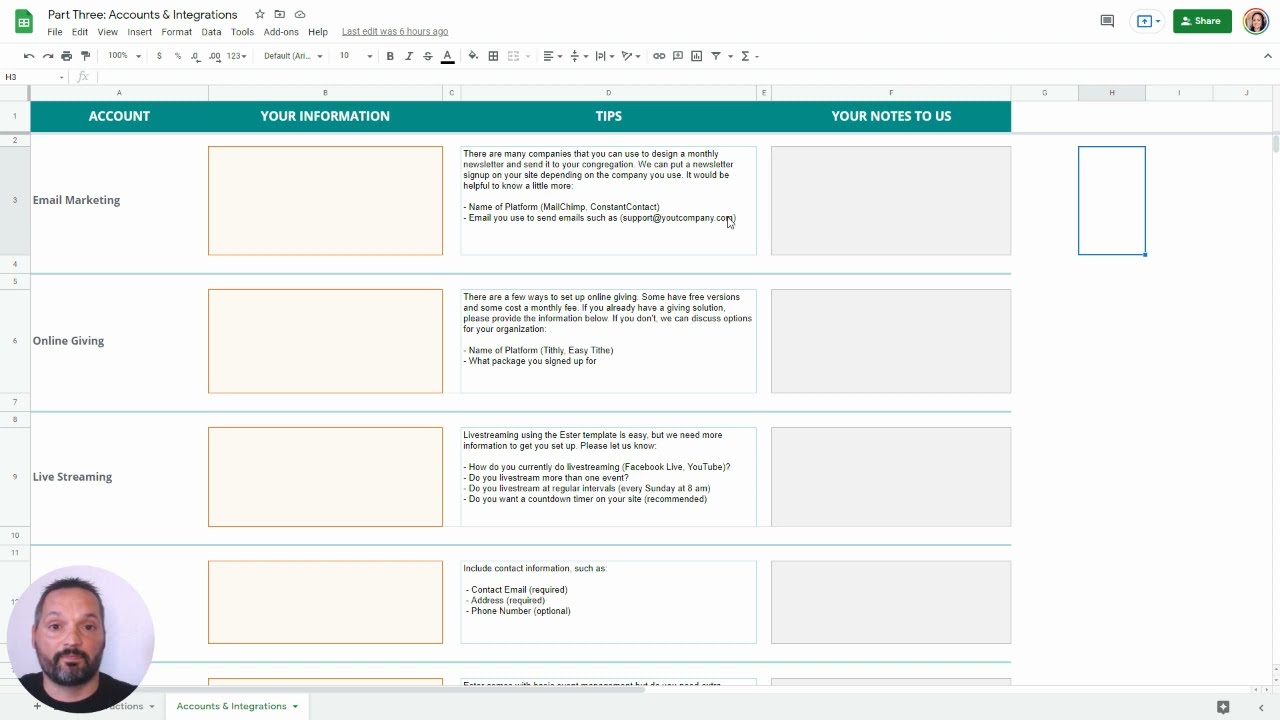Open the font family dropdown
1280x720 pixels.
click(x=293, y=56)
